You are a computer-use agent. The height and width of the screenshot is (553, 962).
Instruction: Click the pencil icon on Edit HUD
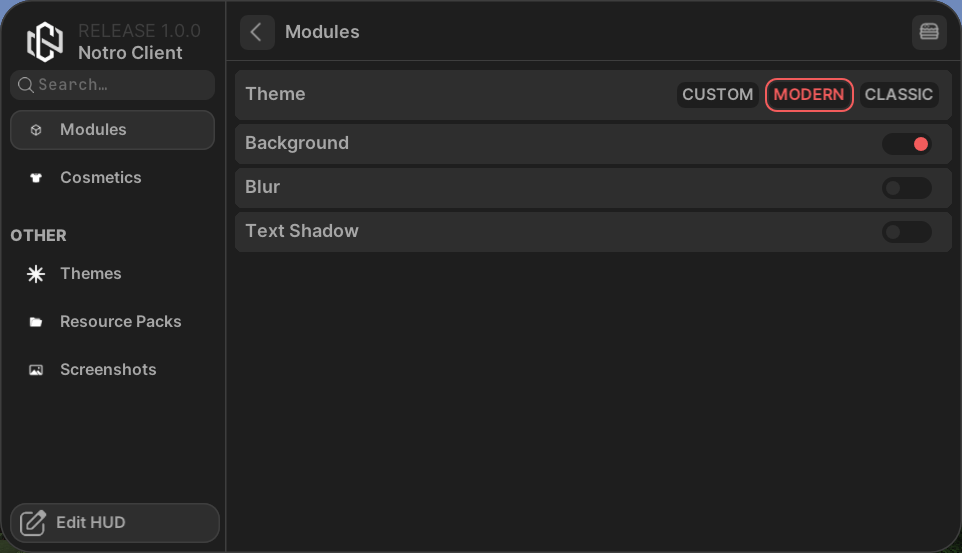coord(34,523)
